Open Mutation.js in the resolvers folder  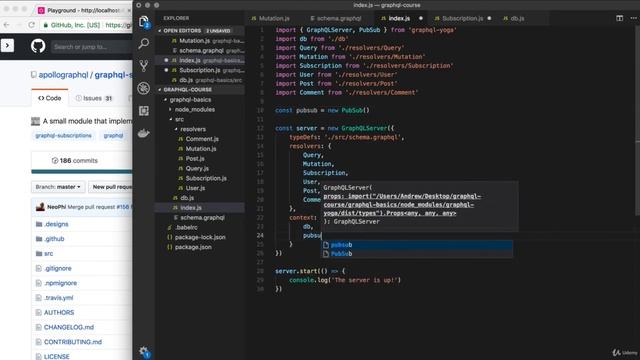click(x=200, y=149)
